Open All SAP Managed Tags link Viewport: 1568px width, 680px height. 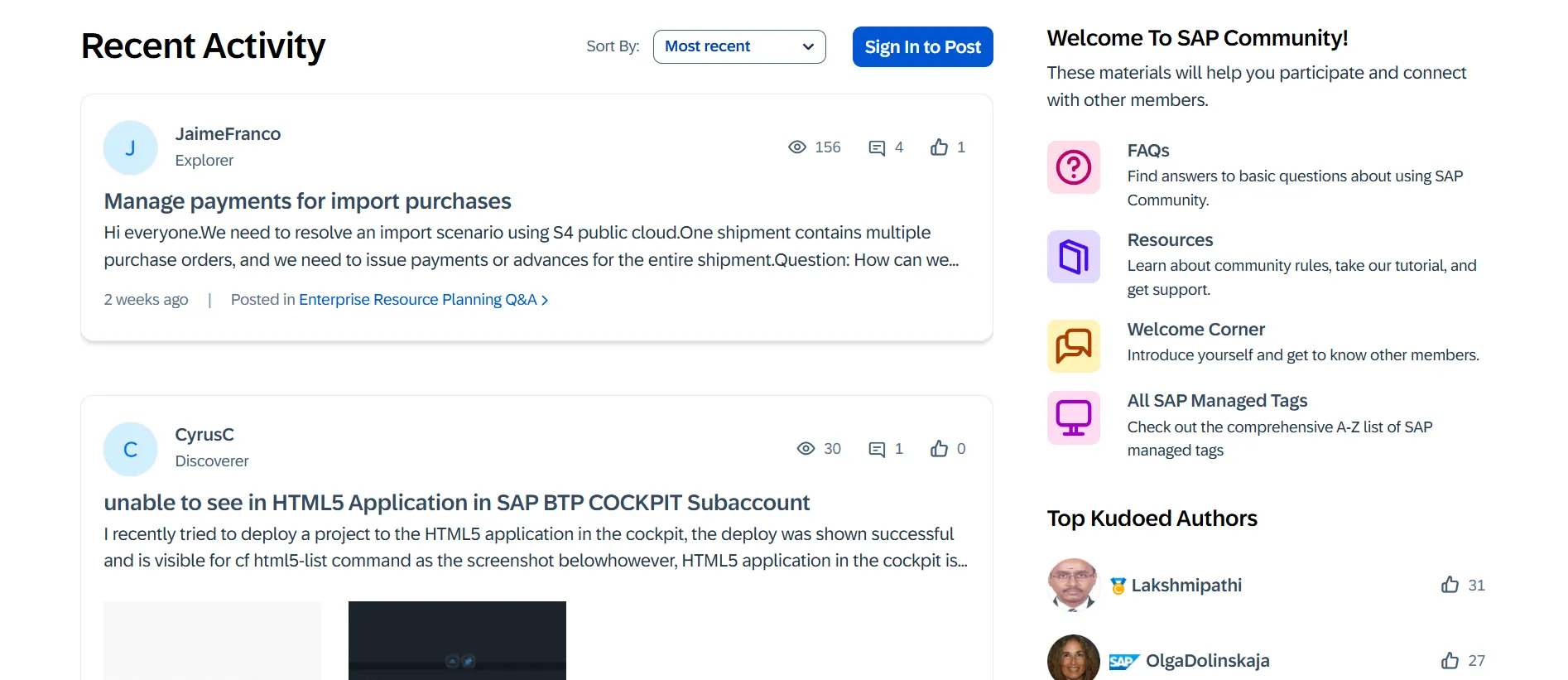(x=1217, y=401)
